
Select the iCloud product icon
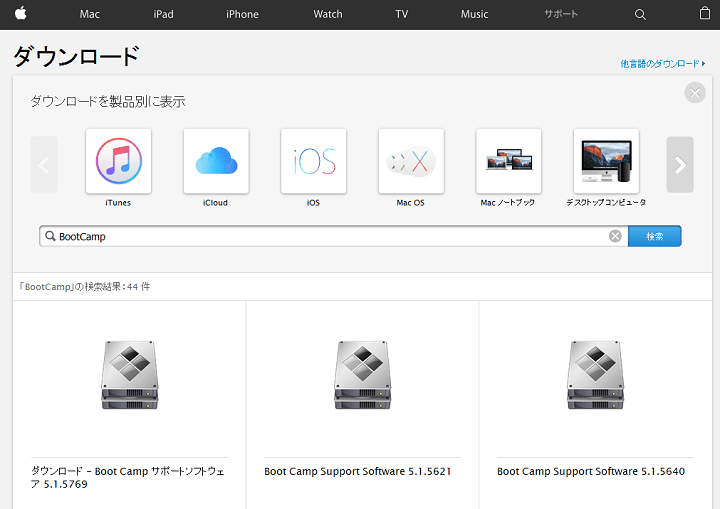[x=216, y=161]
